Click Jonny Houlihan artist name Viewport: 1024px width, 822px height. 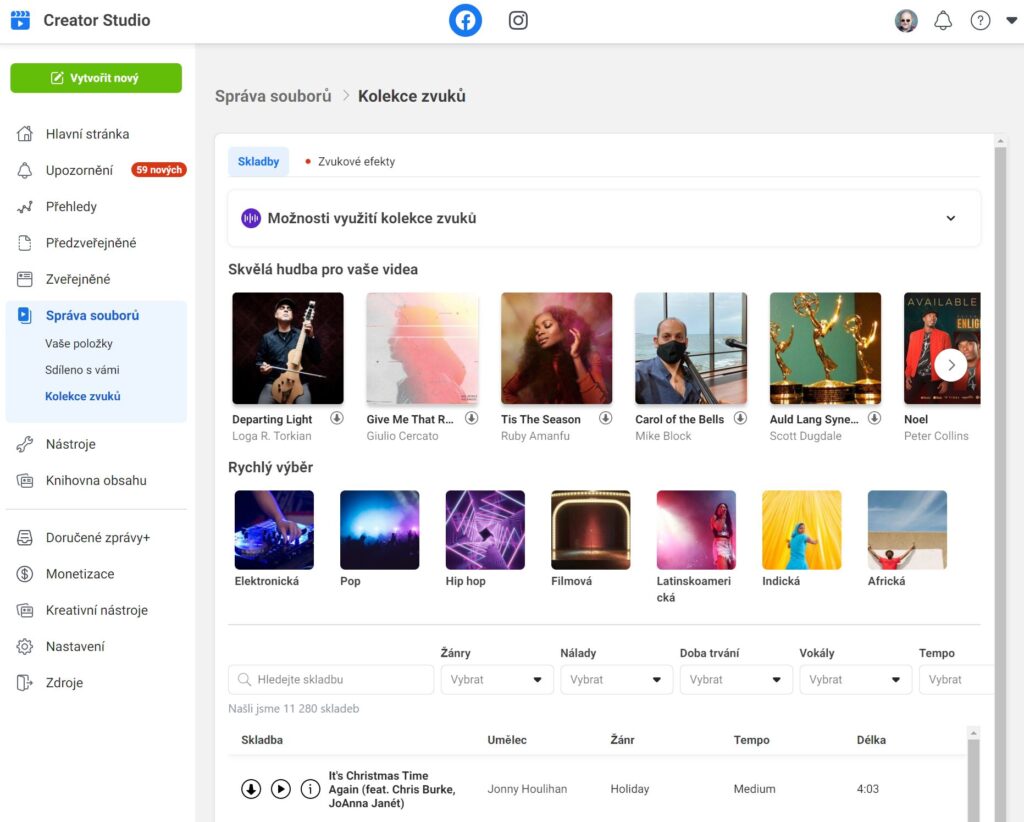527,789
